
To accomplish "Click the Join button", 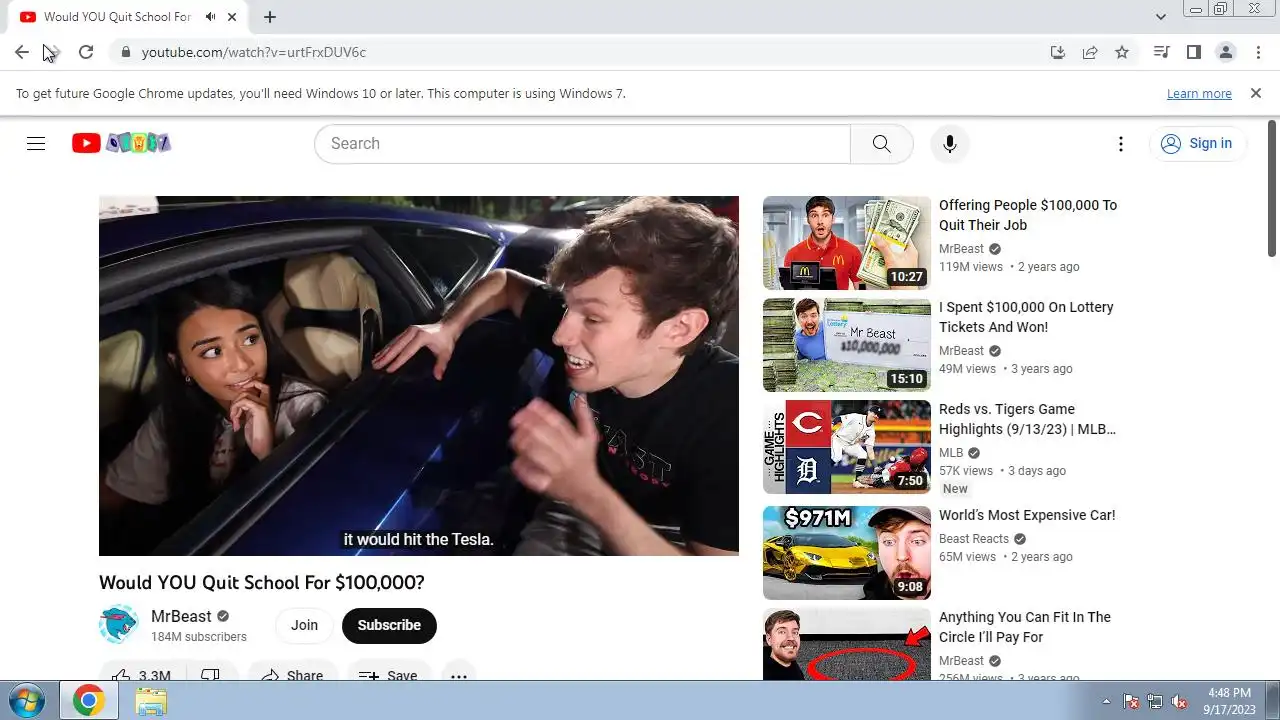I will [304, 625].
